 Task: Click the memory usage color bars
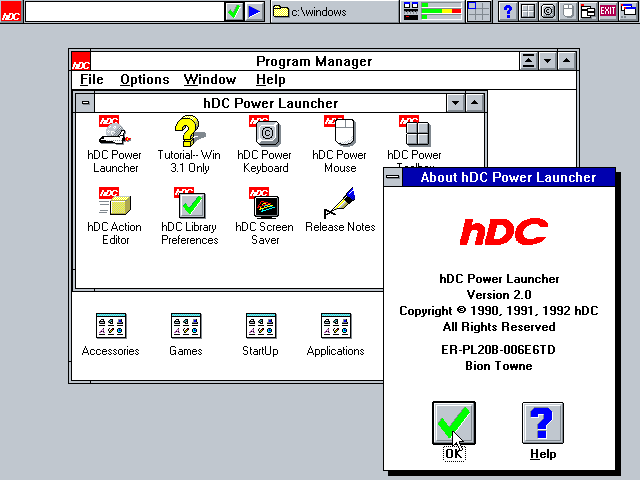point(441,11)
